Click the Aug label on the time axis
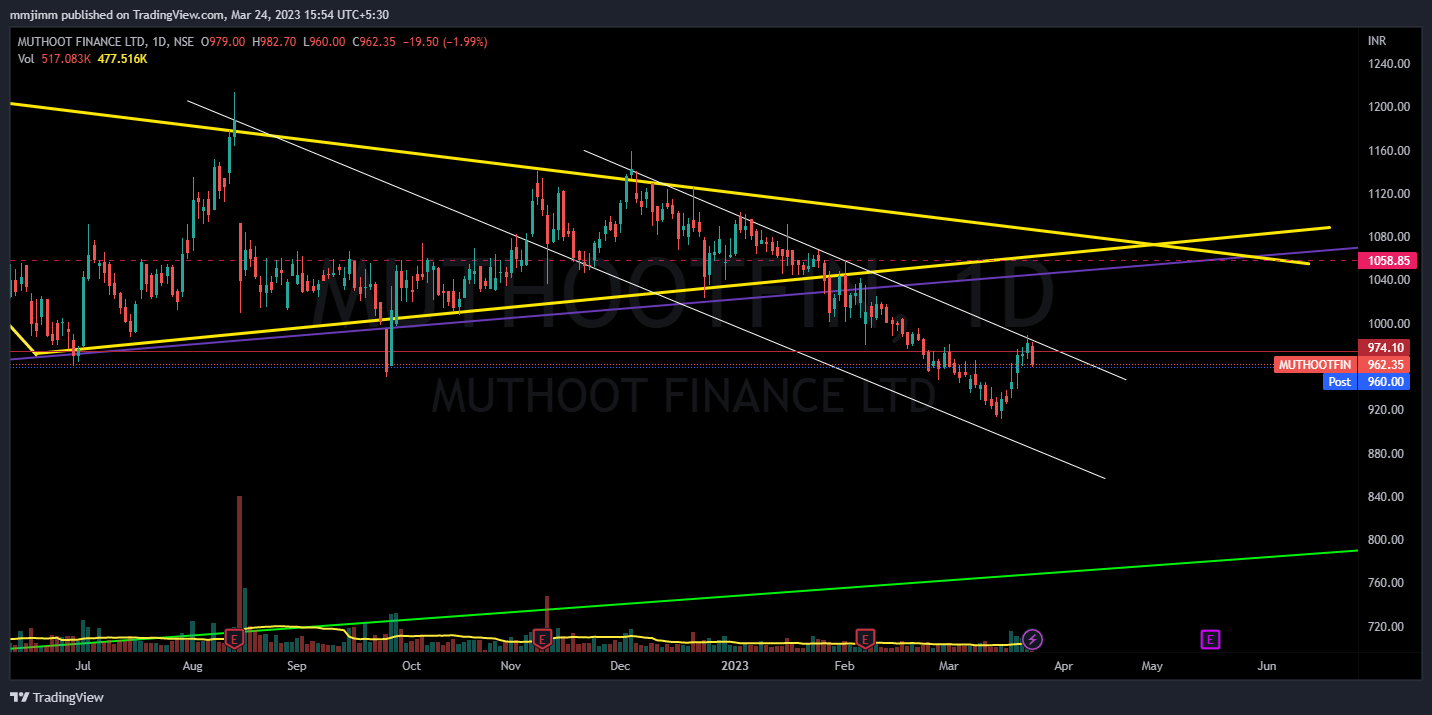This screenshot has width=1432, height=715. pyautogui.click(x=193, y=665)
